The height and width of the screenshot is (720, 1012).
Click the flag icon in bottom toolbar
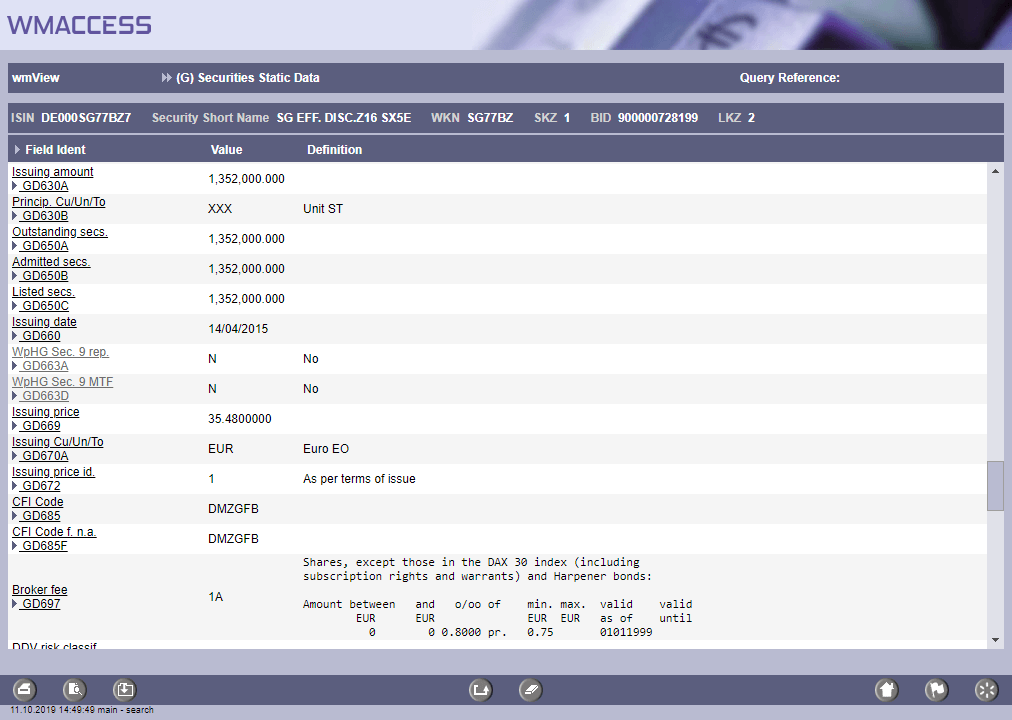(936, 690)
